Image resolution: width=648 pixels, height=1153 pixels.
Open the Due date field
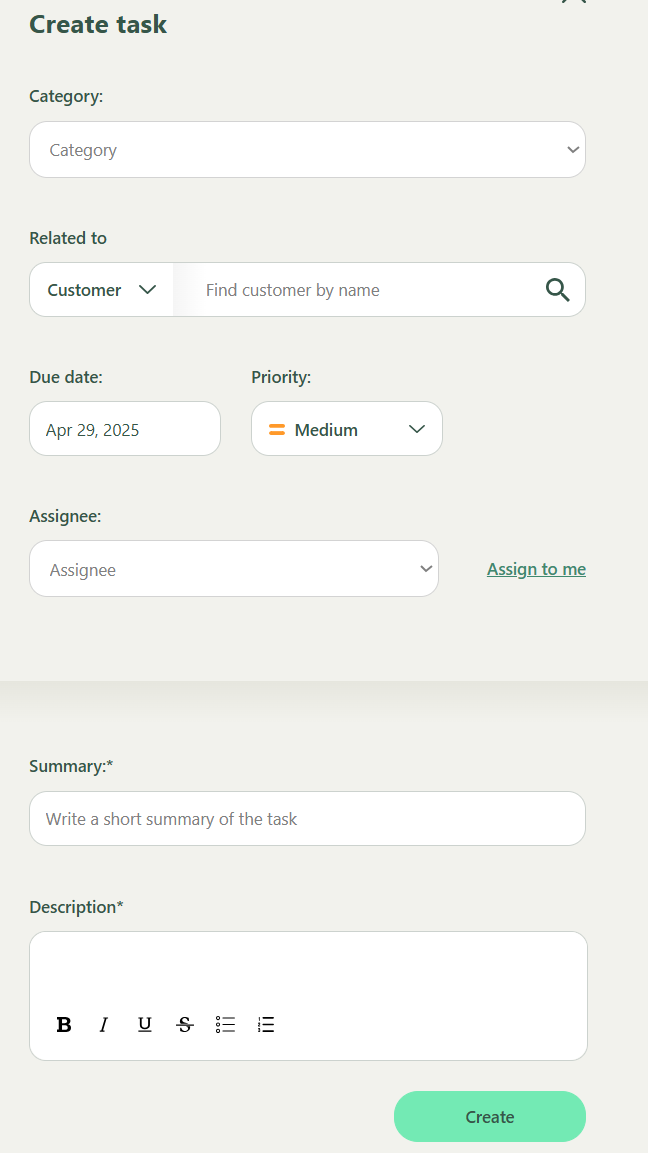coord(125,430)
